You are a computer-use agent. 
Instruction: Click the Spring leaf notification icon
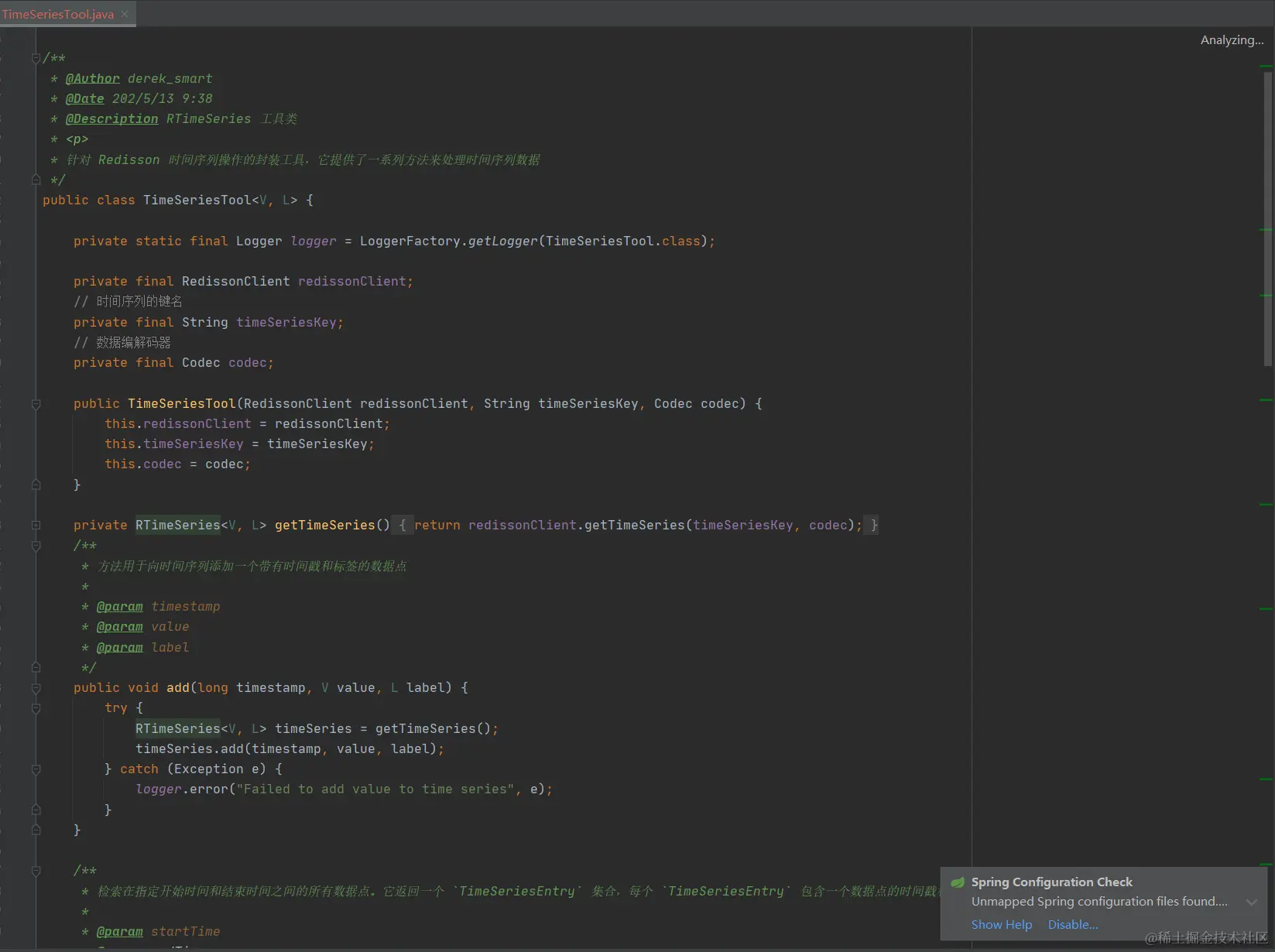pos(958,882)
